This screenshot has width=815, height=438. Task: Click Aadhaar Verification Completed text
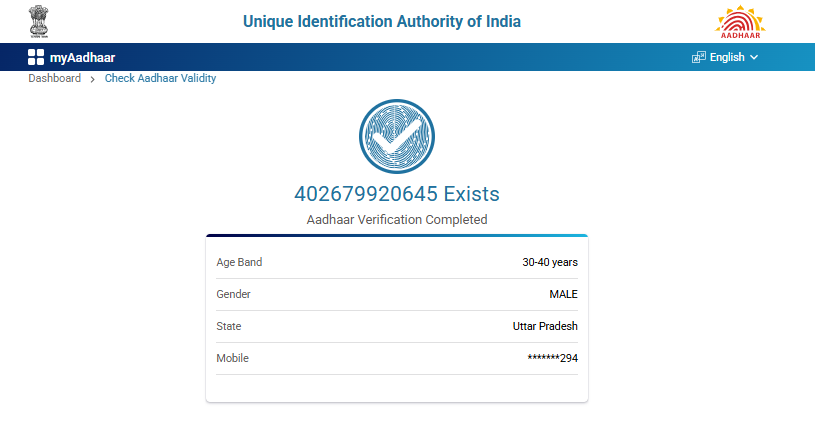click(x=397, y=219)
